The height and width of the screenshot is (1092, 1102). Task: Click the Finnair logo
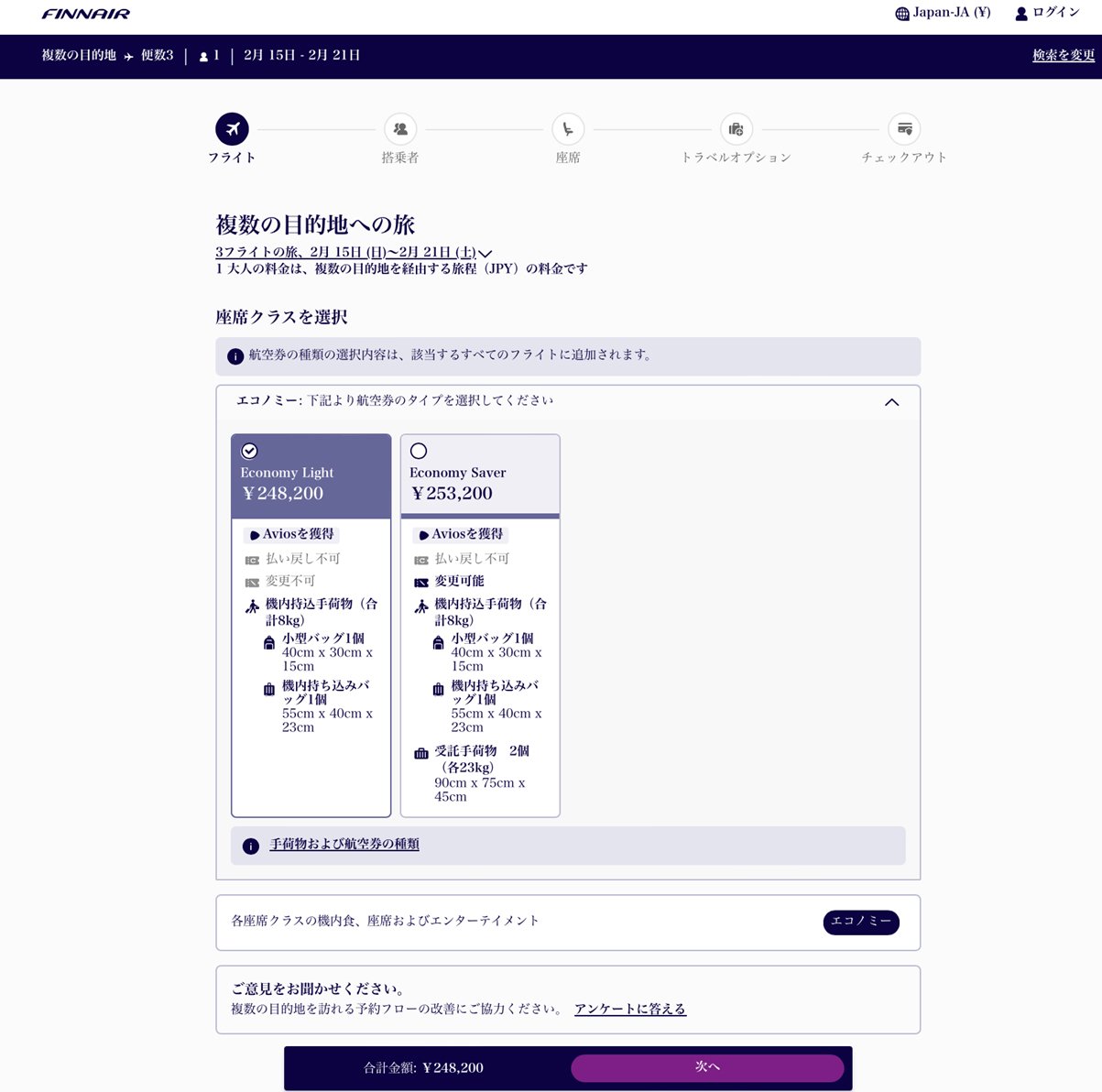click(85, 14)
